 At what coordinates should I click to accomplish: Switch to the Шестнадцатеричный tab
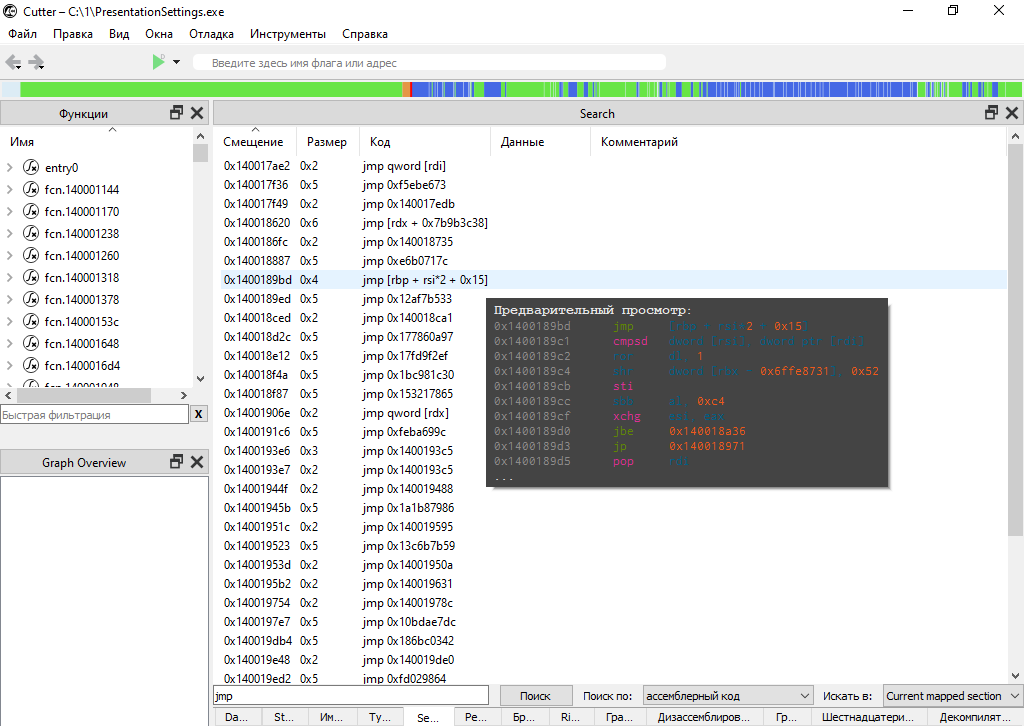[867, 717]
